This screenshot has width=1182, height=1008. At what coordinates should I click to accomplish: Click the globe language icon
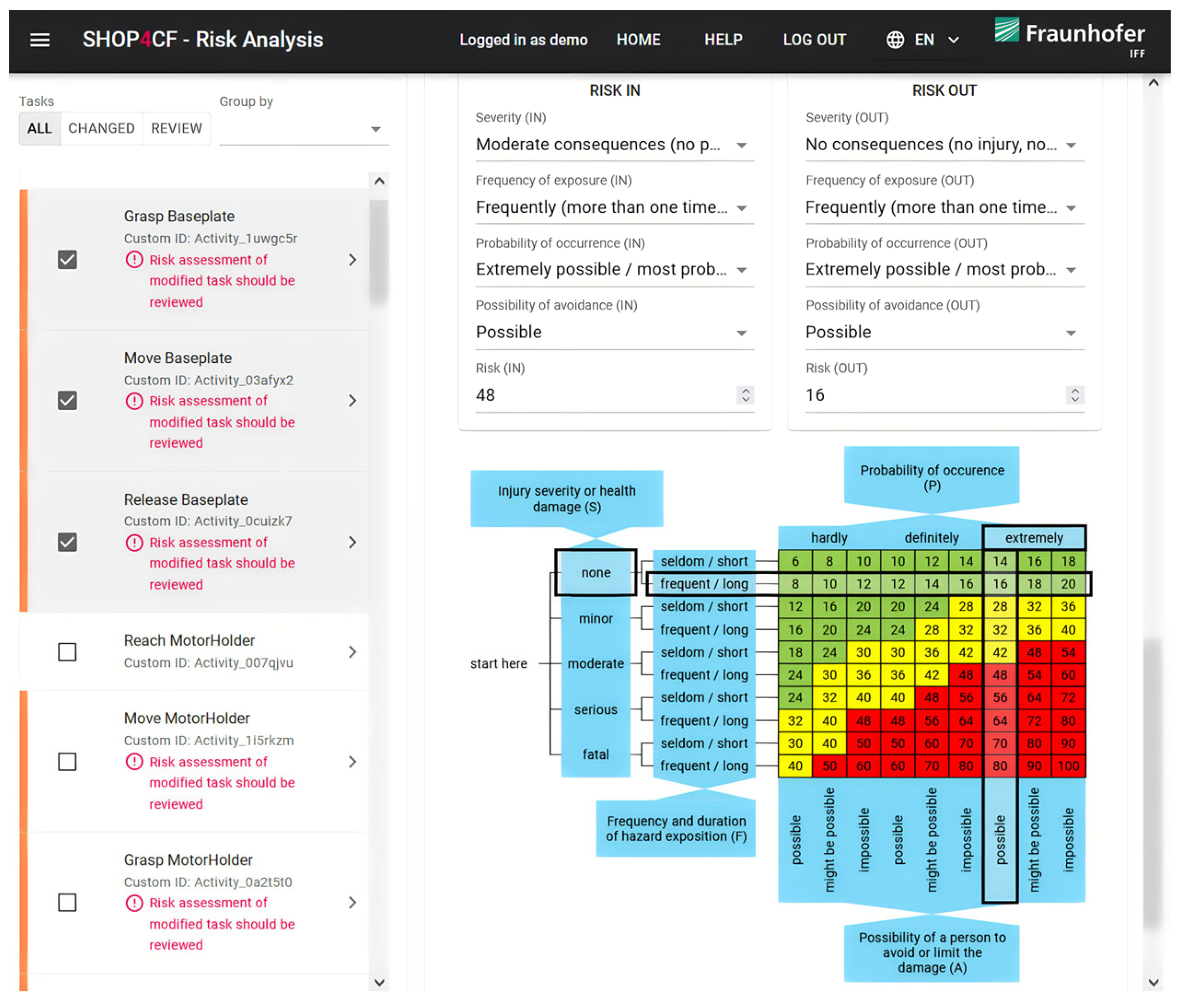tap(894, 40)
